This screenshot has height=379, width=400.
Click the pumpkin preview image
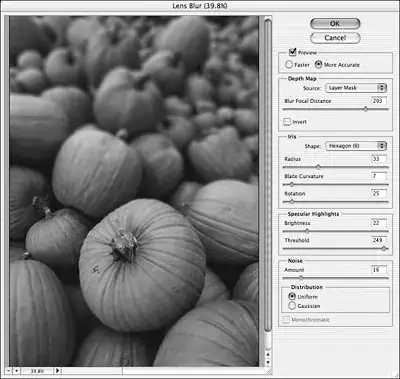(134, 191)
